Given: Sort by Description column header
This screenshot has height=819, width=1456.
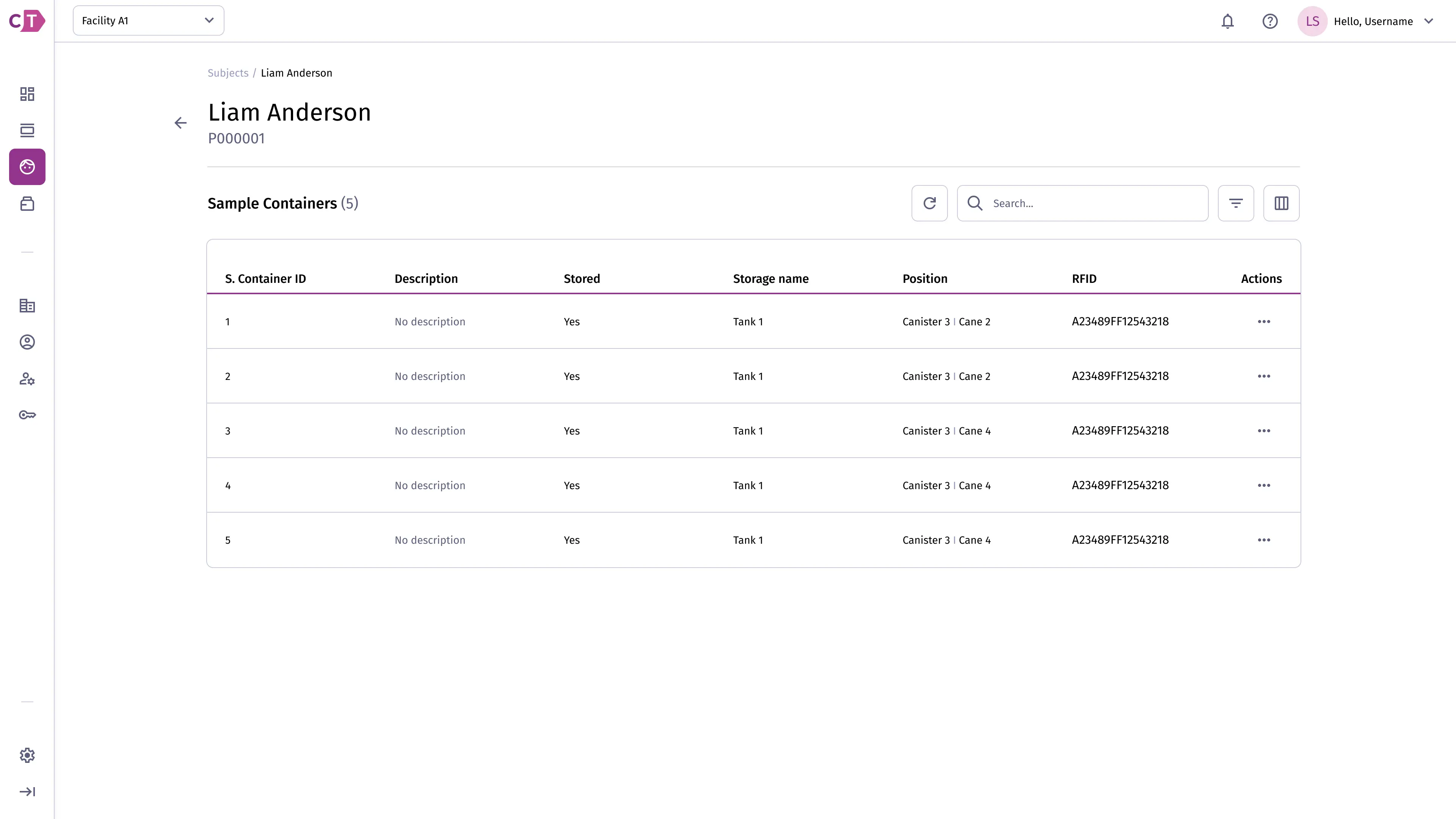Looking at the screenshot, I should coord(426,279).
